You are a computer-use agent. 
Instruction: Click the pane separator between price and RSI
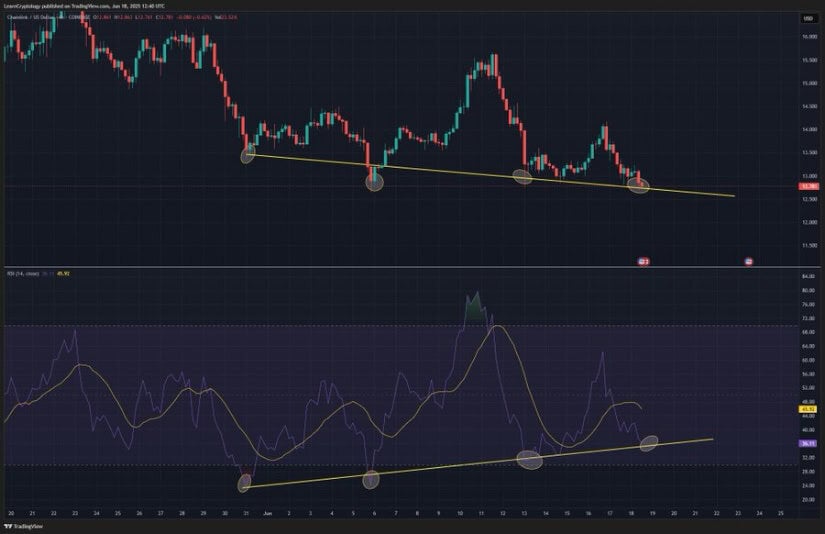click(412, 267)
